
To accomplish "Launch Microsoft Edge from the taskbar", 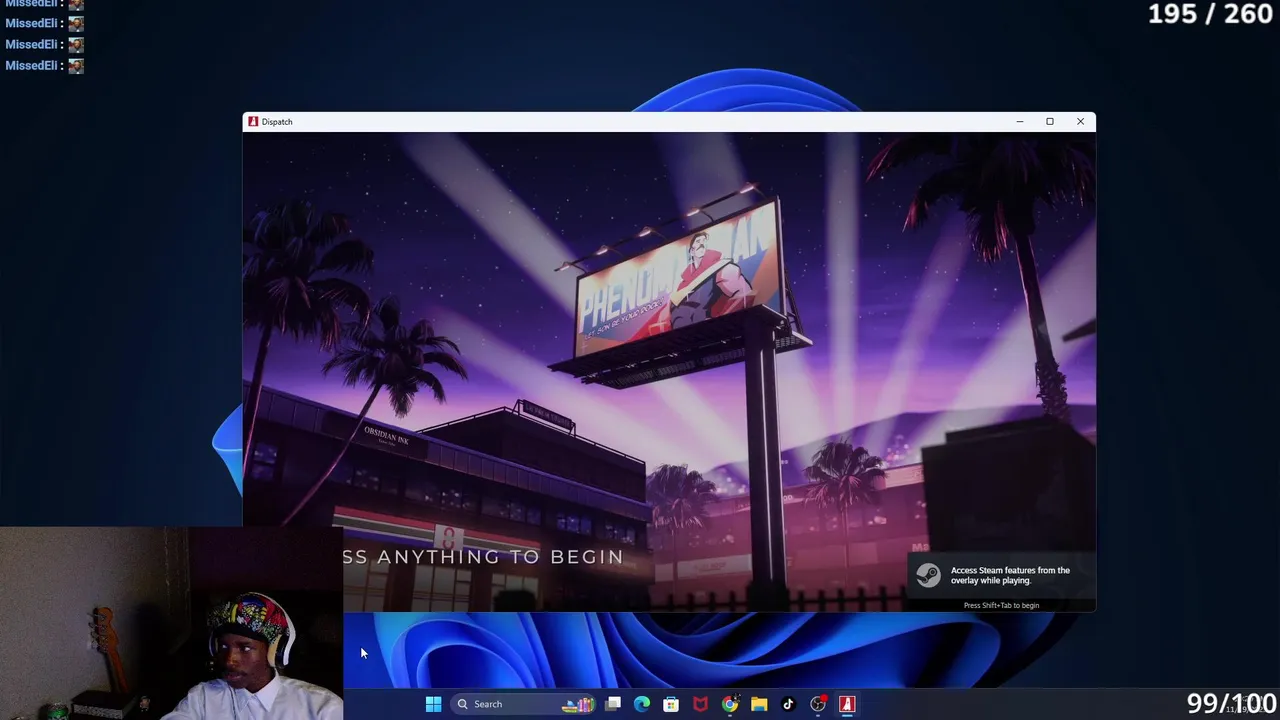I will click(642, 704).
